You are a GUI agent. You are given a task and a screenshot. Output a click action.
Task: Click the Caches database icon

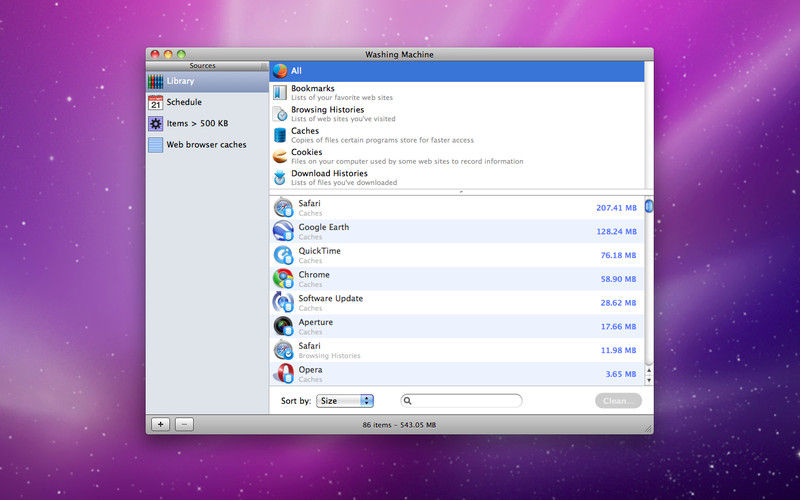tap(280, 135)
